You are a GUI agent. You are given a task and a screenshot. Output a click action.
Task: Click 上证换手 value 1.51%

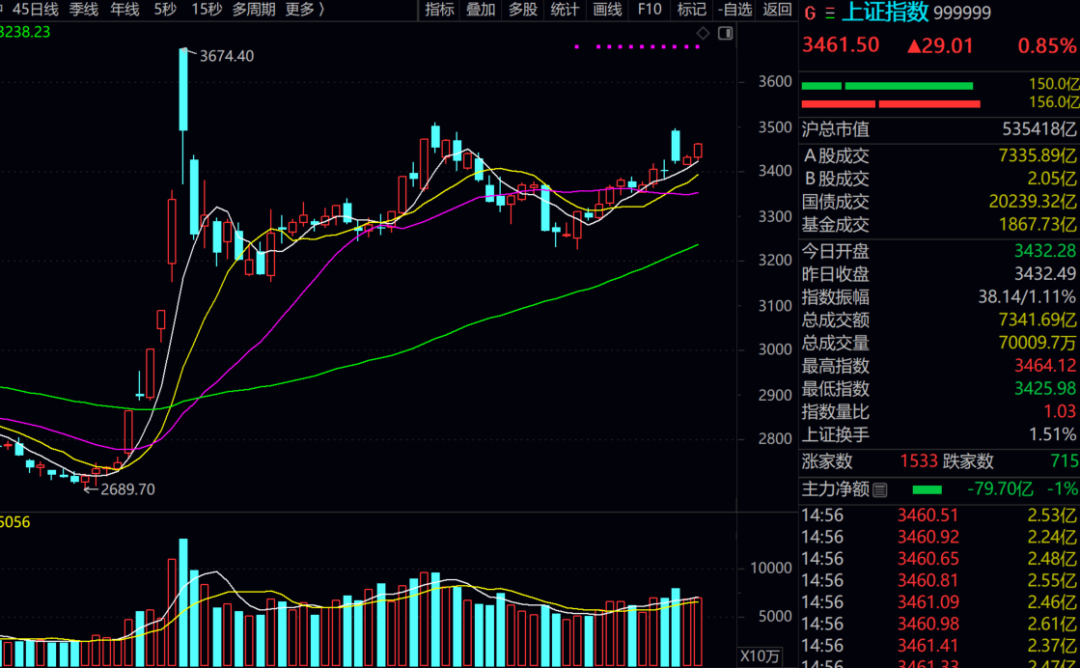pos(1052,435)
